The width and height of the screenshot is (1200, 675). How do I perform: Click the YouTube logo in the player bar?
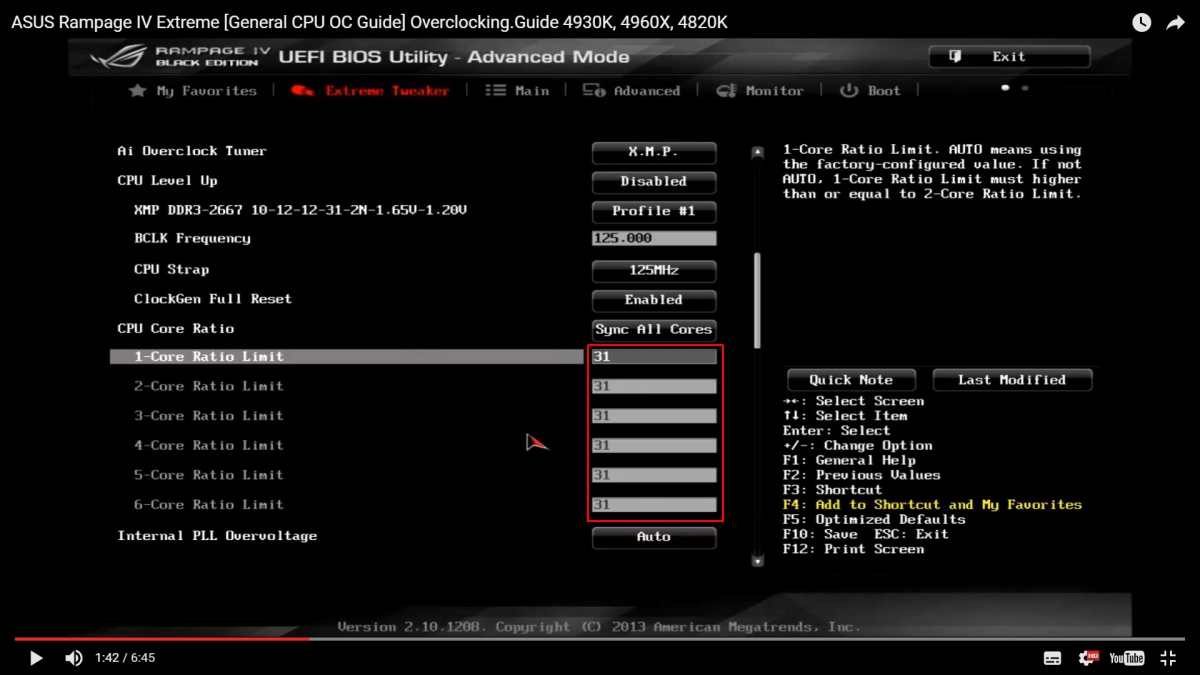pyautogui.click(x=1127, y=658)
